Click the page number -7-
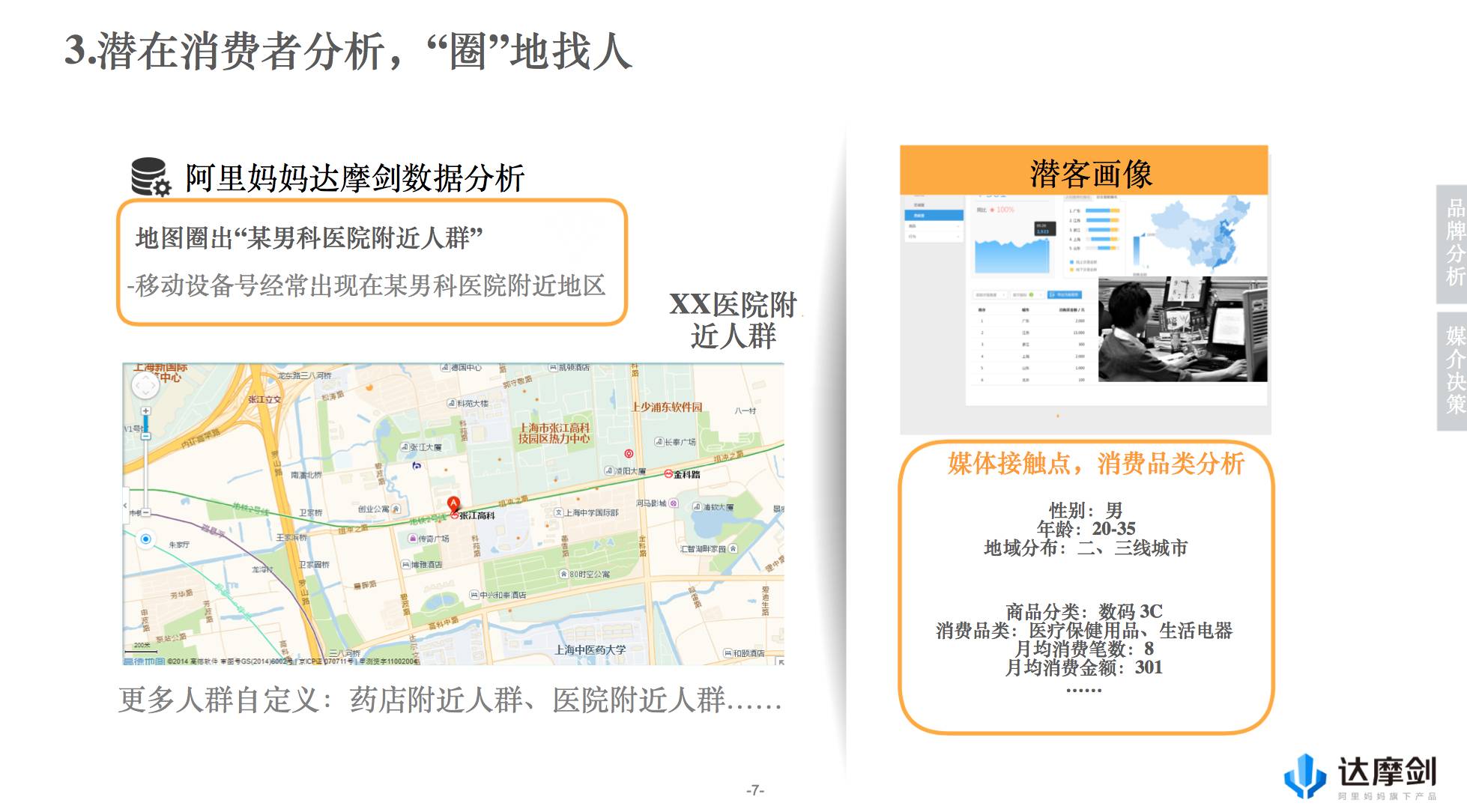The image size is (1467, 812). pyautogui.click(x=755, y=790)
